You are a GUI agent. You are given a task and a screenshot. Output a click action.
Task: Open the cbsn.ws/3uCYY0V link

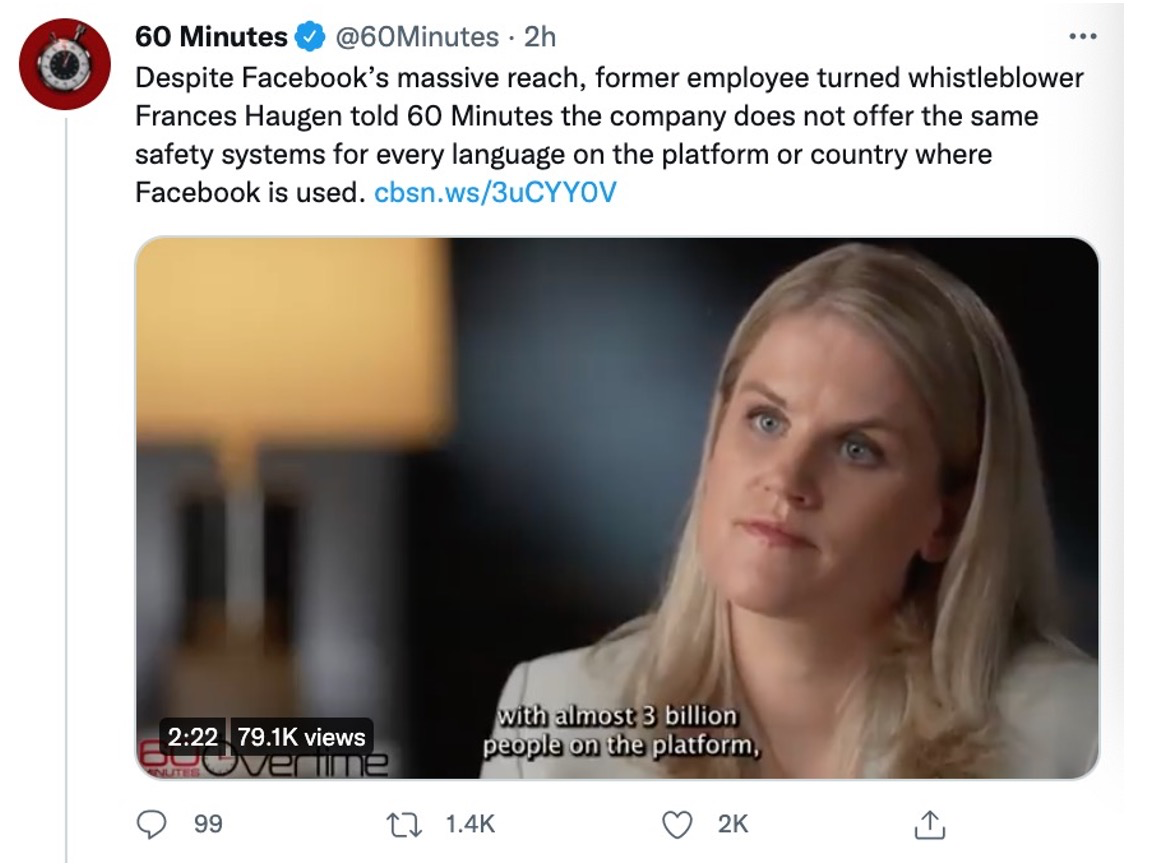pyautogui.click(x=495, y=192)
